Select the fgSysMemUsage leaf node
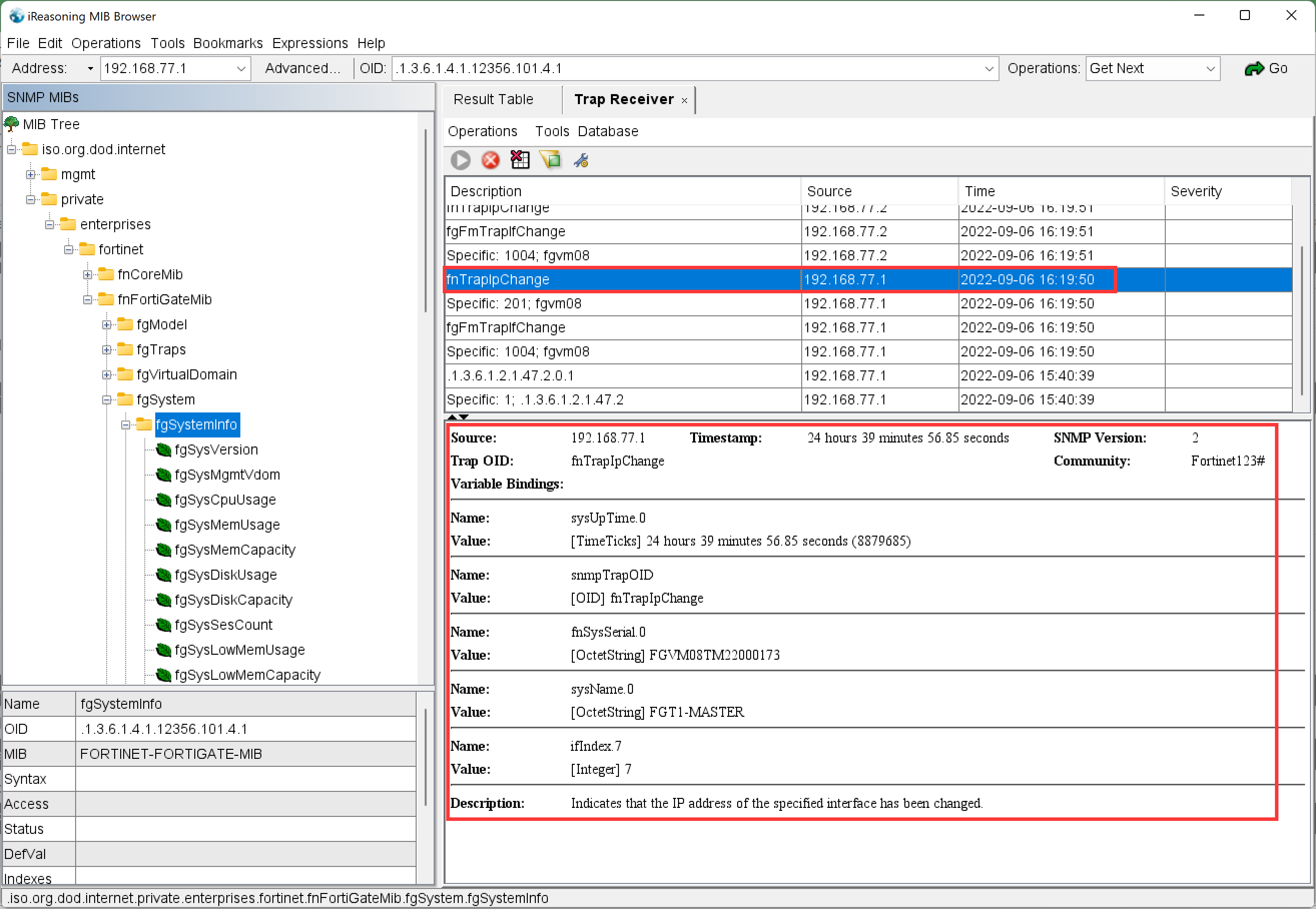 pos(227,525)
